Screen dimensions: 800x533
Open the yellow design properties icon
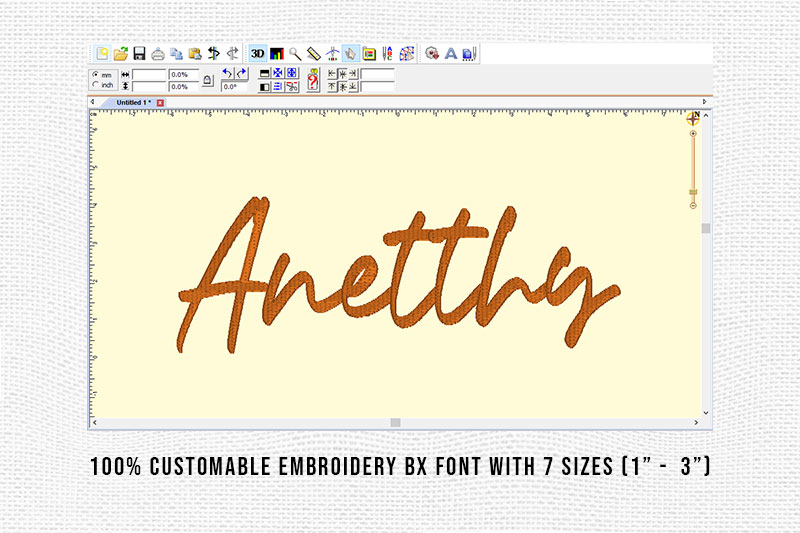(x=369, y=54)
